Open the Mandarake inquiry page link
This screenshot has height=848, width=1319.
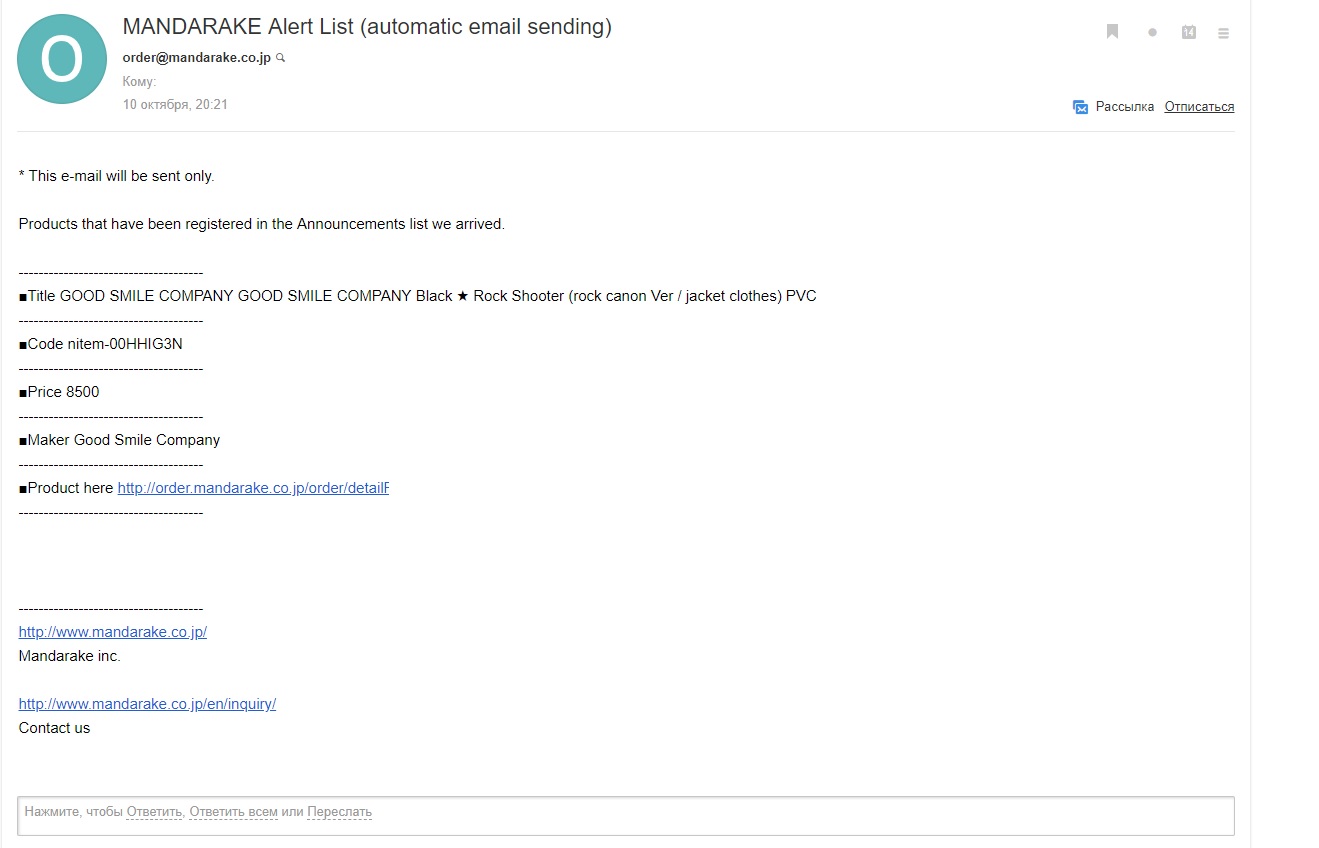point(147,704)
